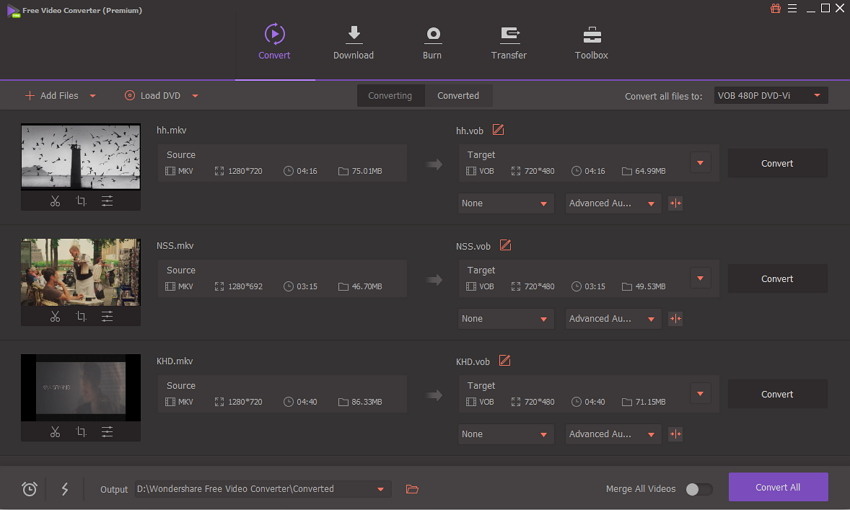Open the gift box promotion icon

775,8
